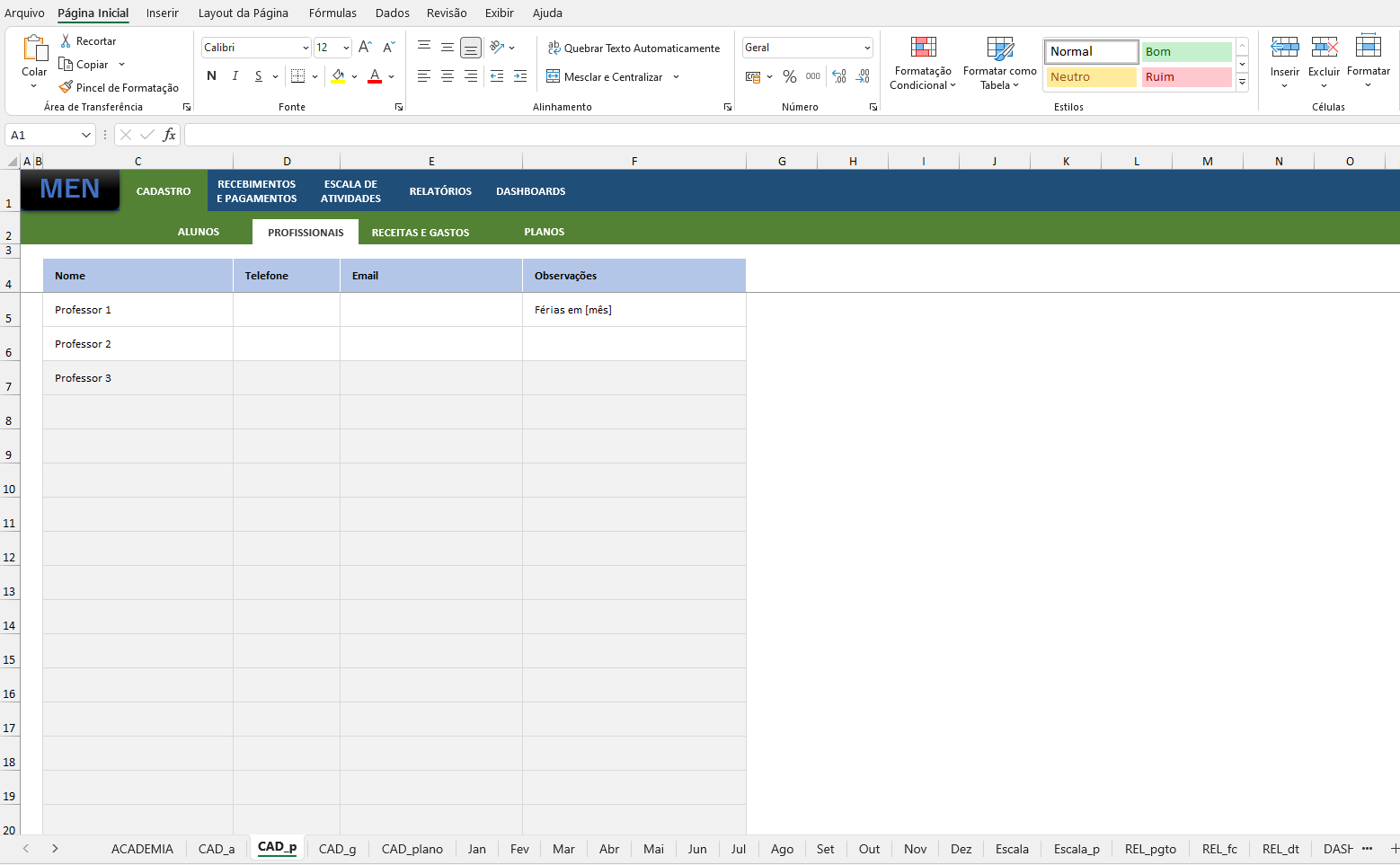Click the percent style icon
The height and width of the screenshot is (865, 1400).
pyautogui.click(x=789, y=77)
